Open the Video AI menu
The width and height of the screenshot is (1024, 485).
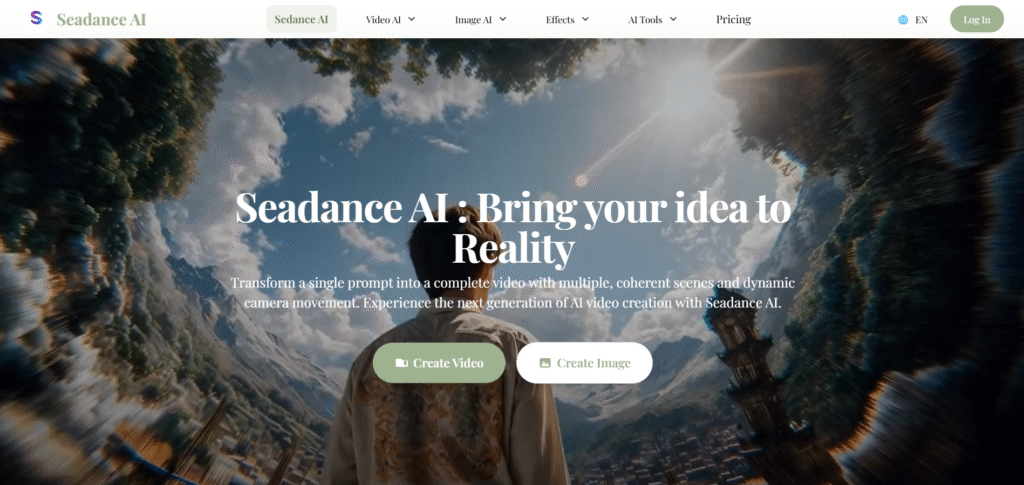click(391, 20)
